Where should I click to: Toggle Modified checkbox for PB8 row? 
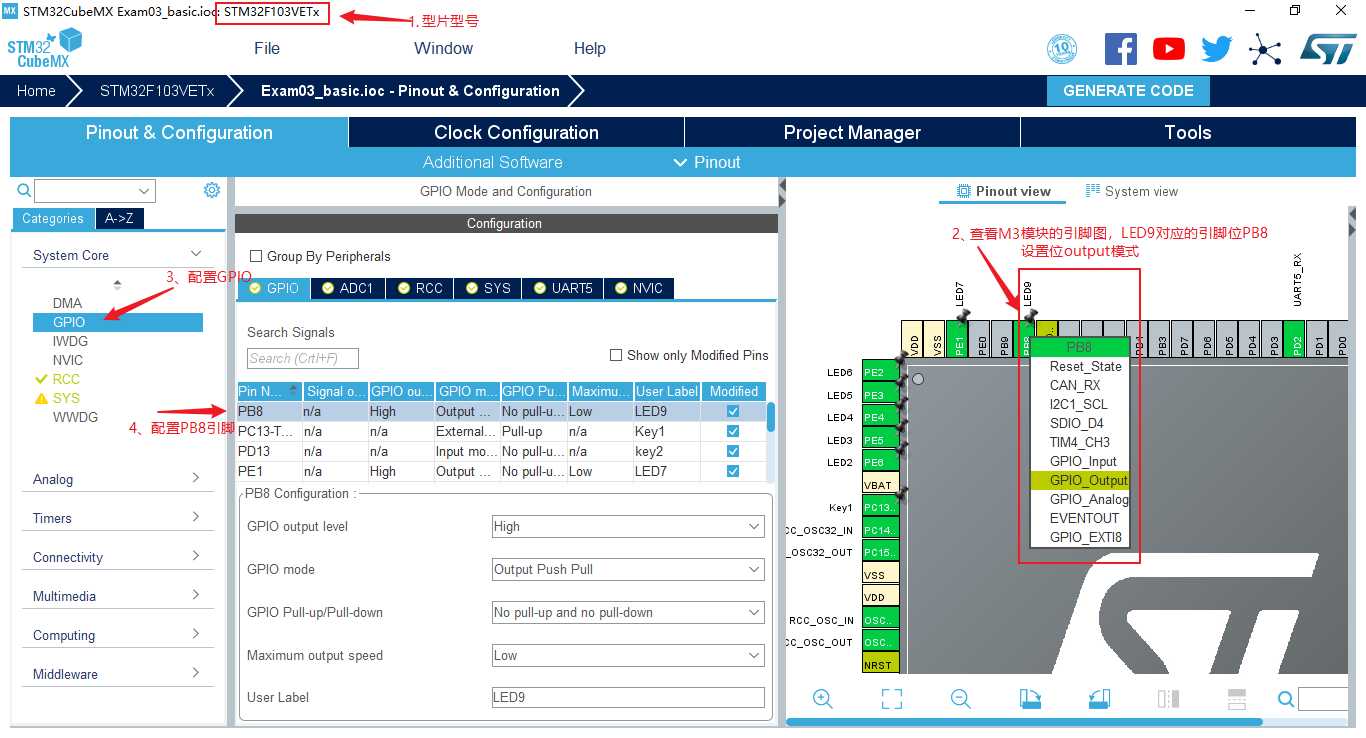733,411
